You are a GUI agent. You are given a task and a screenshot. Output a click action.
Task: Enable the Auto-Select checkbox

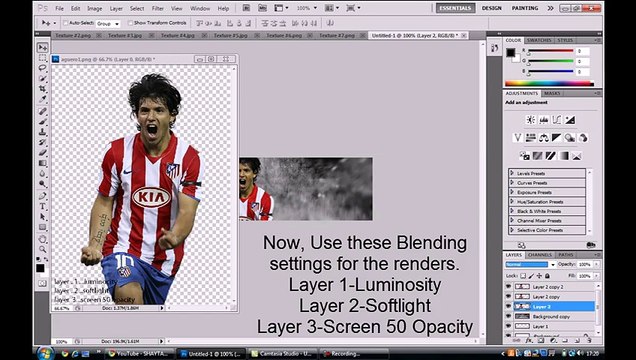(x=65, y=24)
